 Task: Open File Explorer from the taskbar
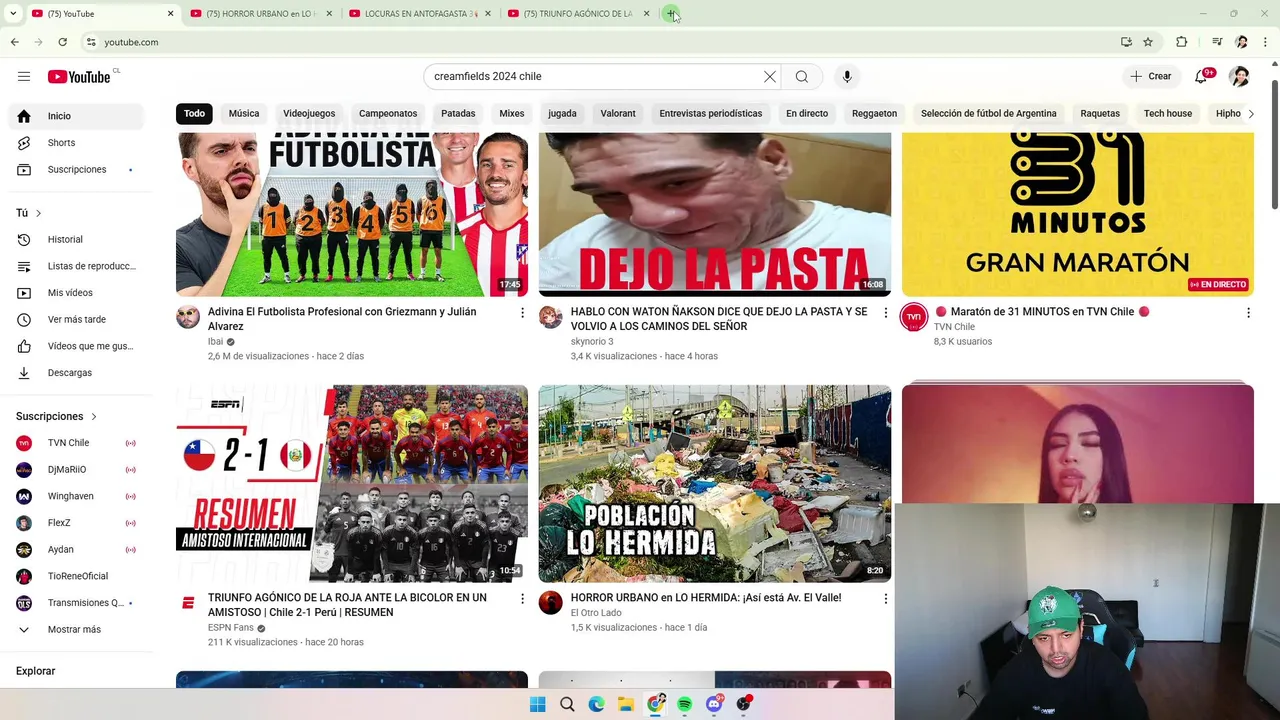[x=625, y=704]
